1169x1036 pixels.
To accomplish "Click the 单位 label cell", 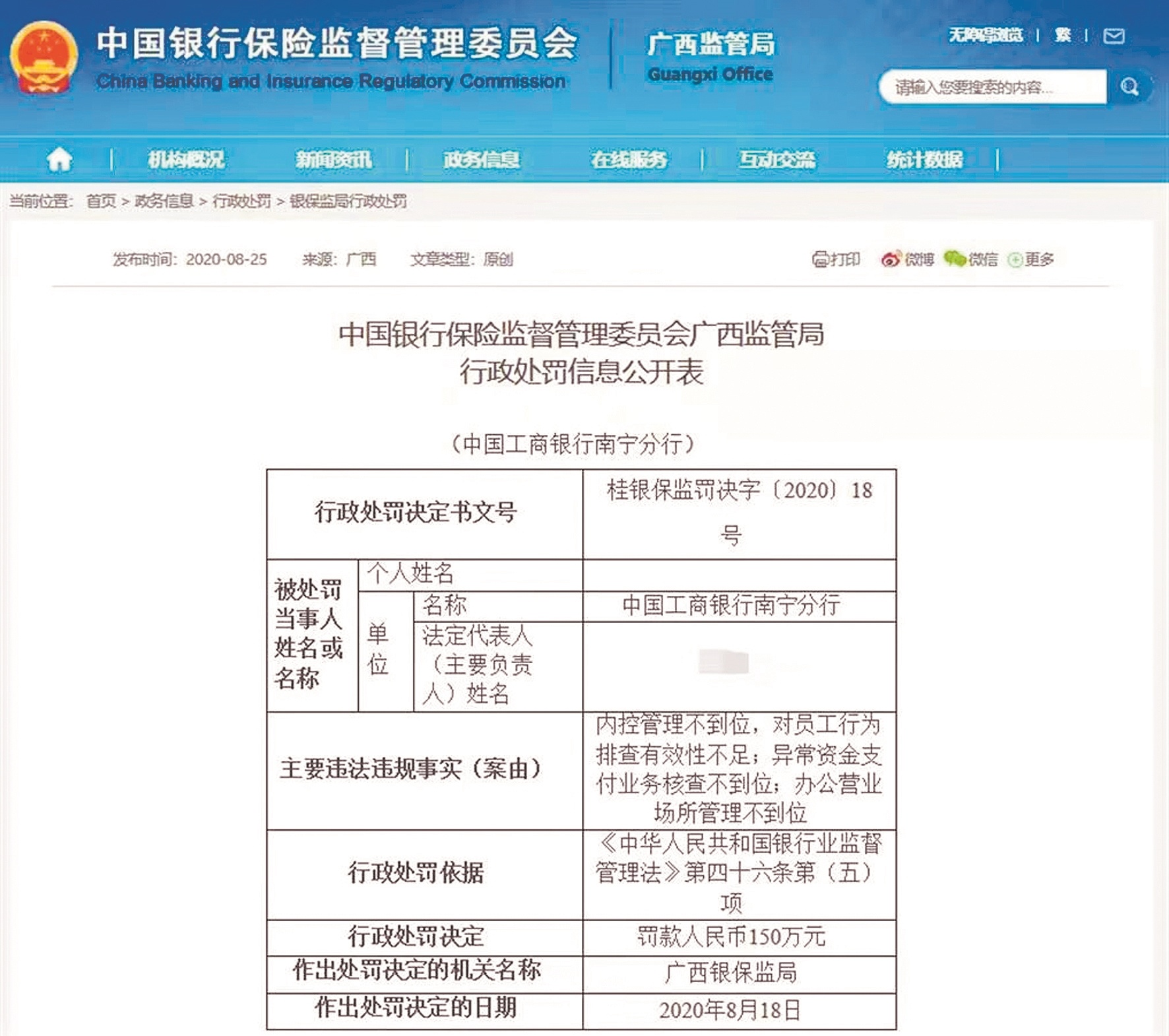I will (386, 651).
